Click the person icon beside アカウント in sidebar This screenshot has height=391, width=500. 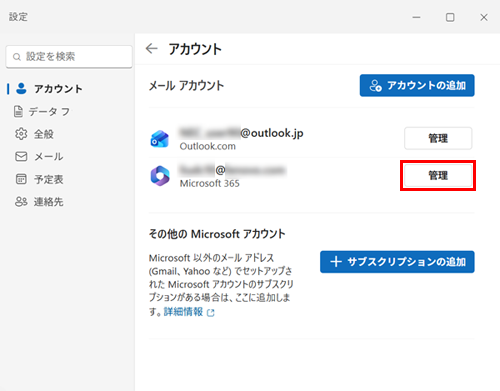[21, 89]
